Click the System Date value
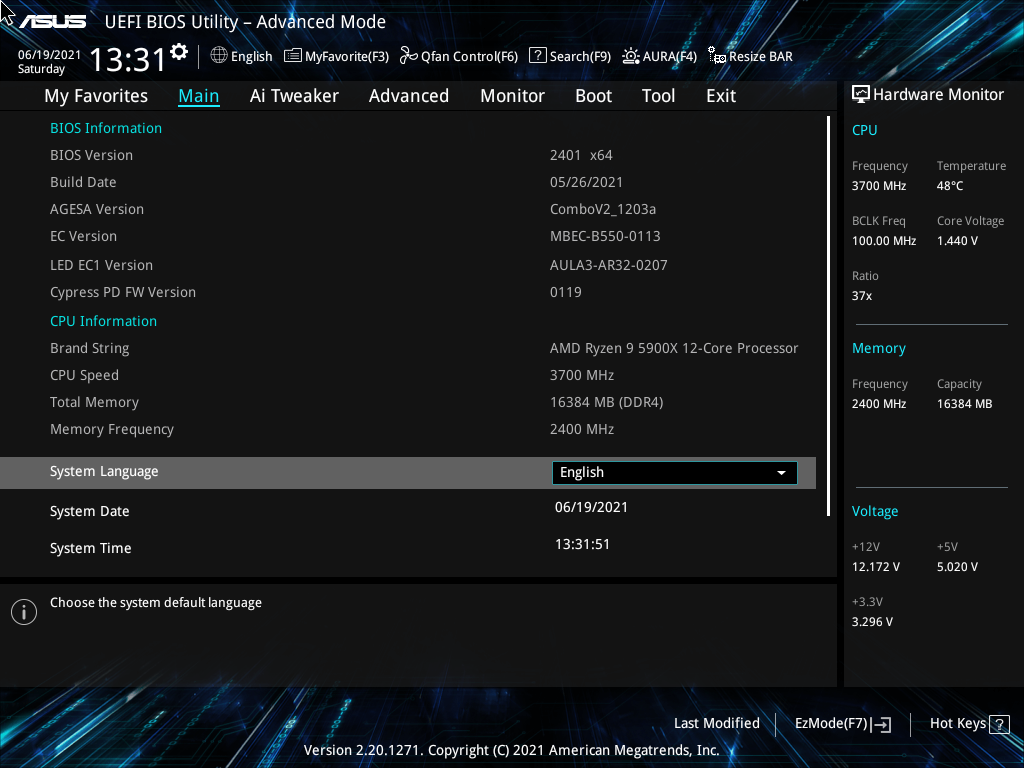The image size is (1024, 768). click(591, 510)
